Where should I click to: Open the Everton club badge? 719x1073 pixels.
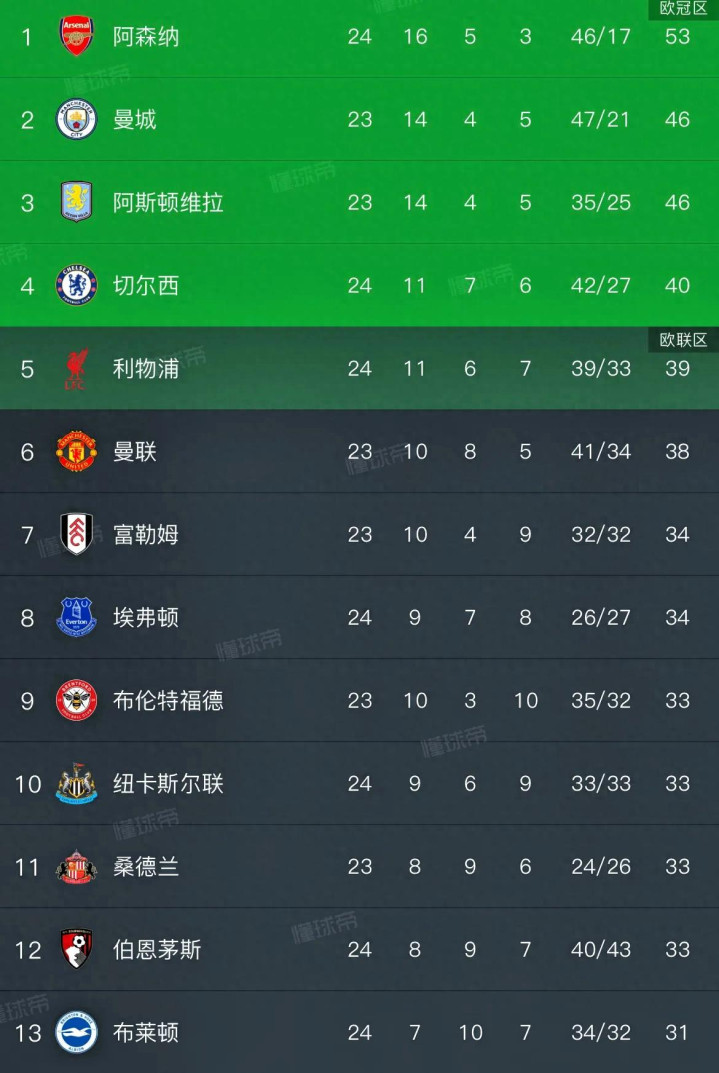(76, 618)
